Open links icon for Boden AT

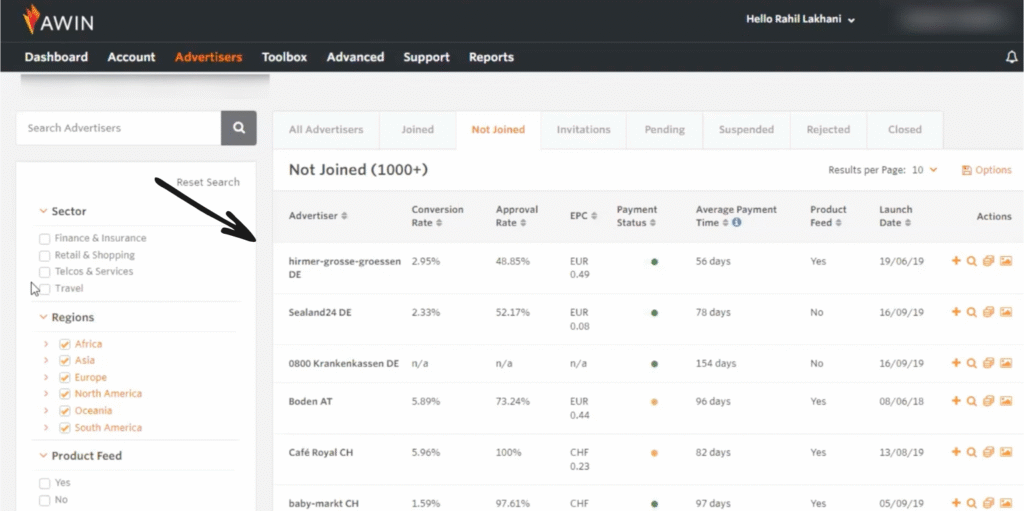click(x=988, y=401)
